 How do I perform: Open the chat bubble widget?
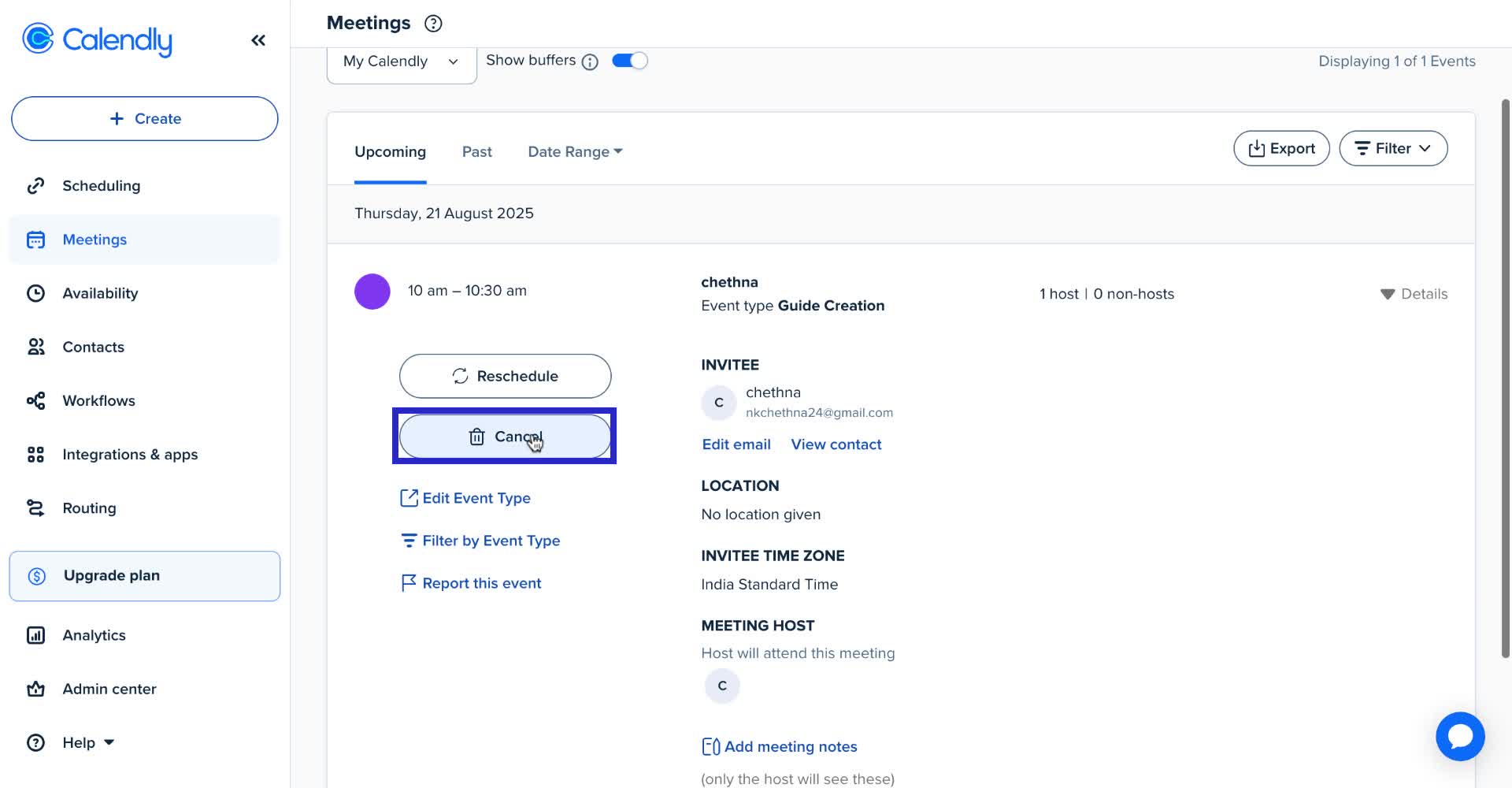tap(1459, 736)
